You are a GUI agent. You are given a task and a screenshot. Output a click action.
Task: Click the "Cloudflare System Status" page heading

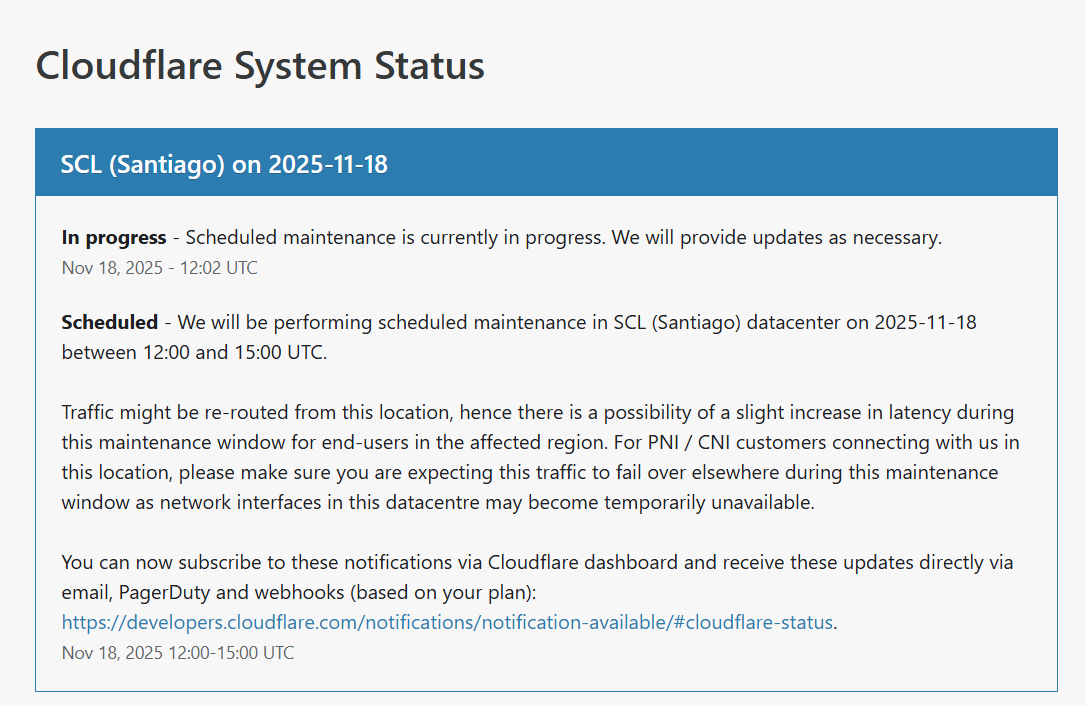[260, 66]
